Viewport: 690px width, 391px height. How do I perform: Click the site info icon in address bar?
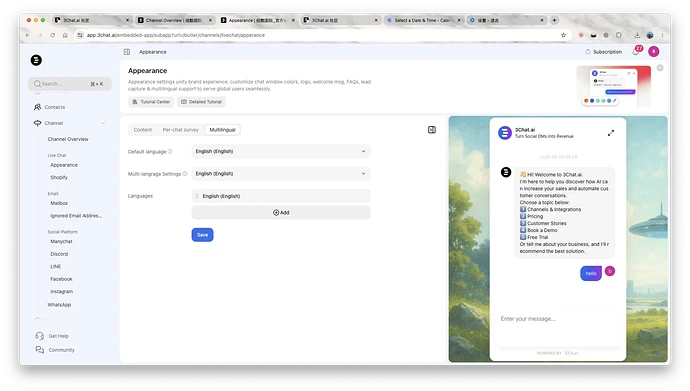point(80,35)
